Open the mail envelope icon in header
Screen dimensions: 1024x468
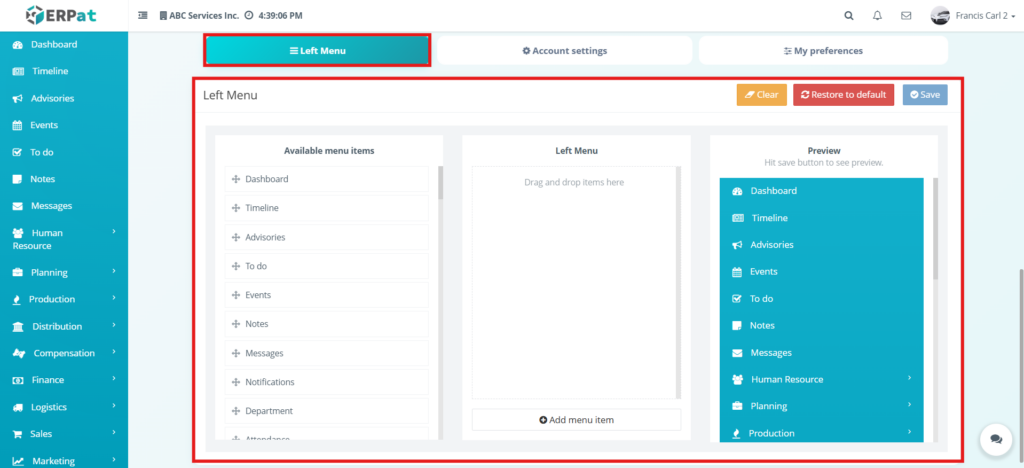coord(906,16)
